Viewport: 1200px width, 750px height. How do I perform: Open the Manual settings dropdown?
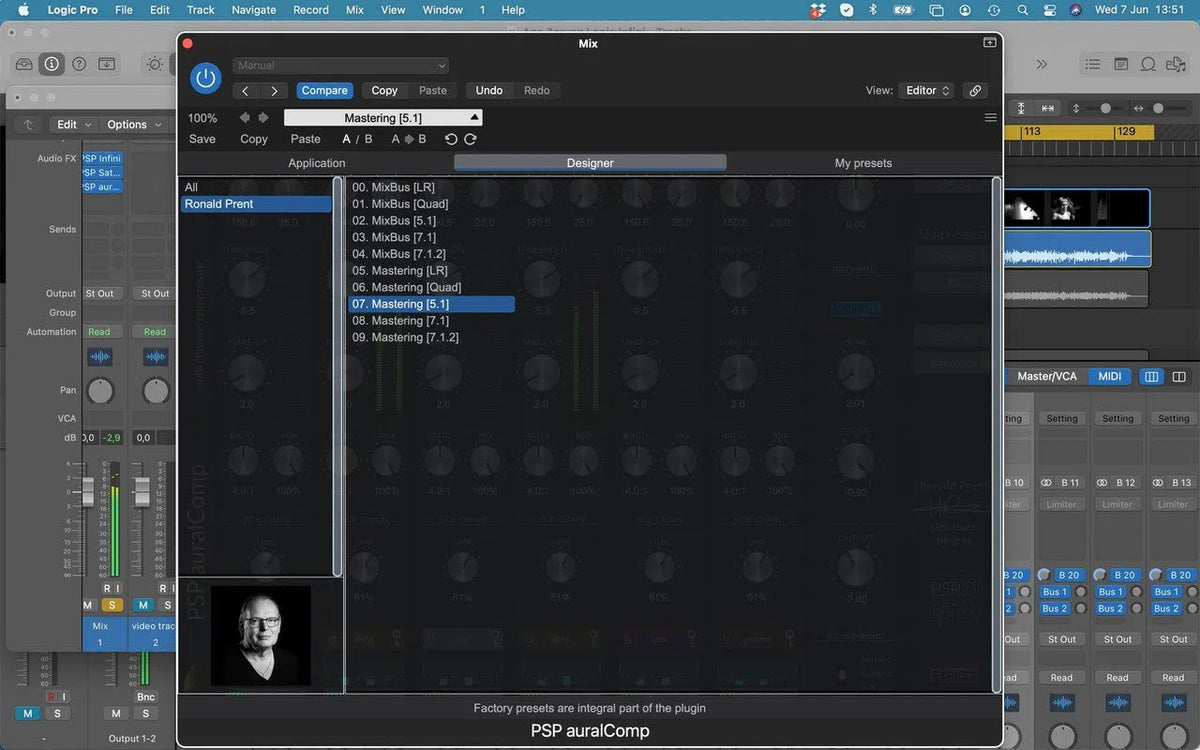coord(341,66)
